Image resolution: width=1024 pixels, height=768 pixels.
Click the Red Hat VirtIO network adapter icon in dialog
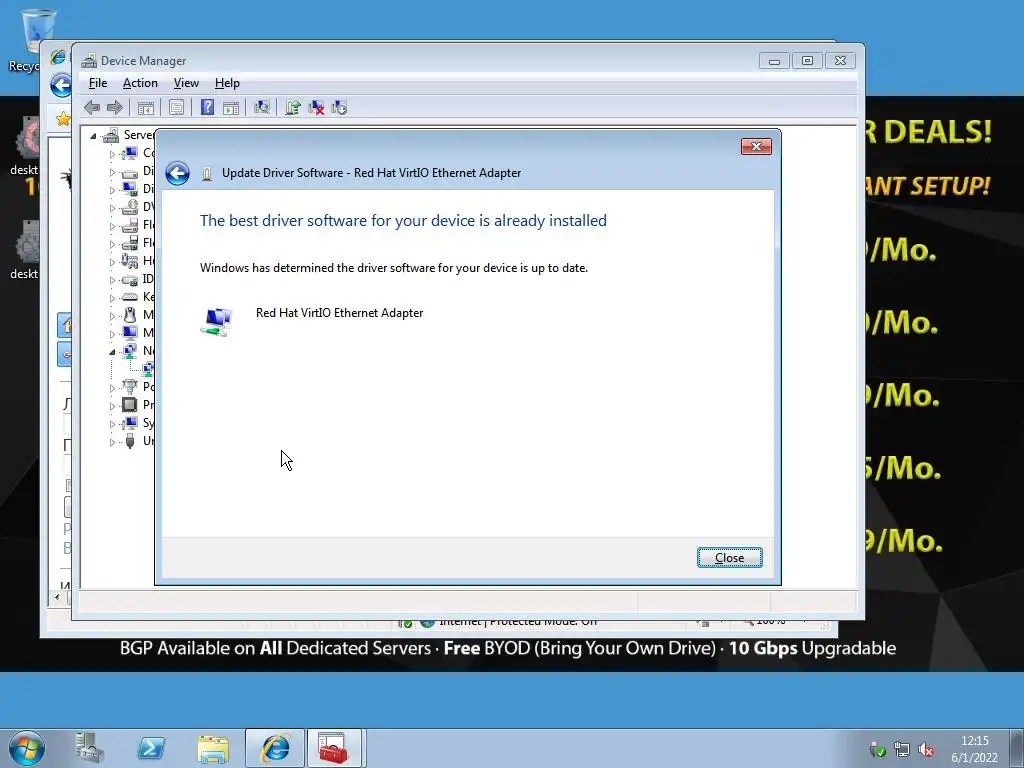[x=217, y=322]
